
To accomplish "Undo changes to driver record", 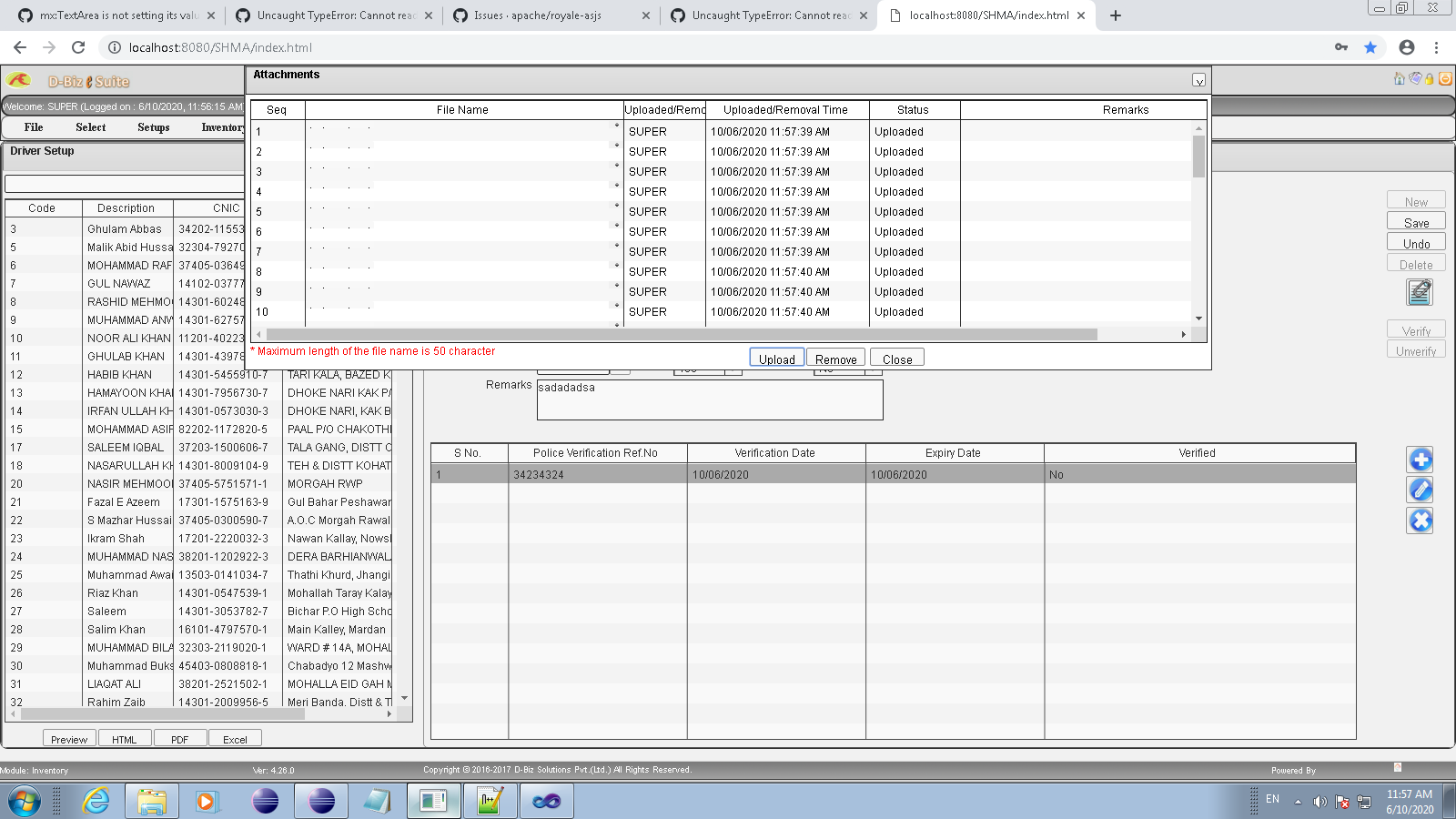I will [x=1416, y=243].
